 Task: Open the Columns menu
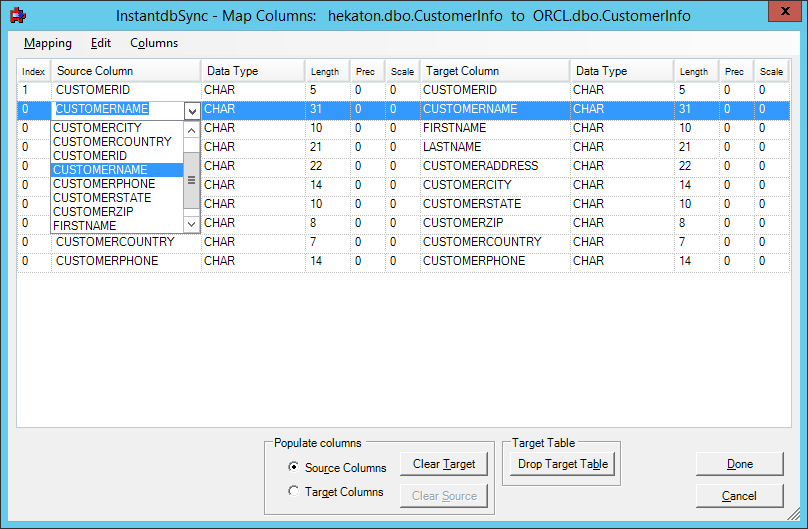[x=154, y=43]
